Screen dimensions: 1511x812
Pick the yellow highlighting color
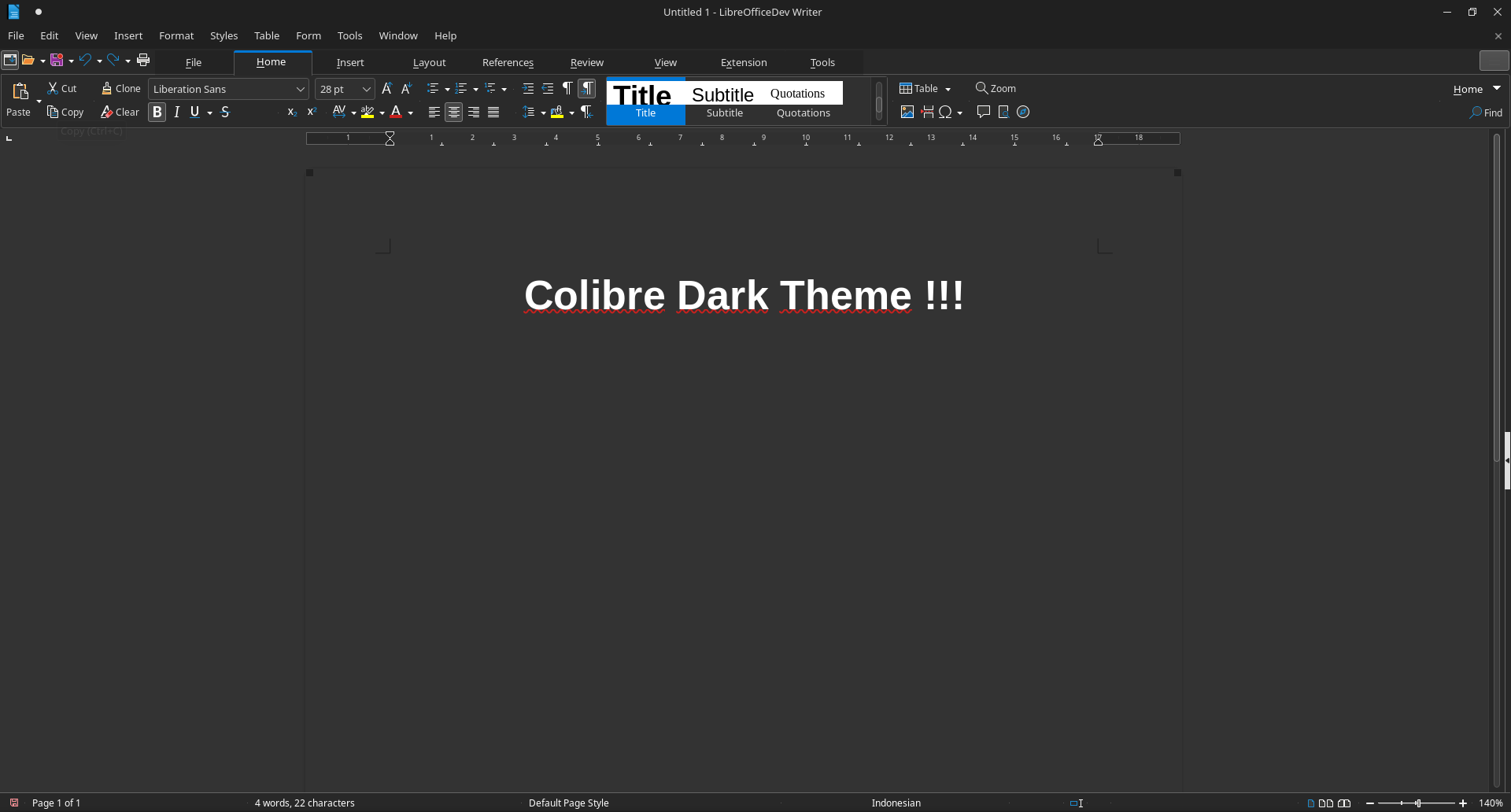368,113
